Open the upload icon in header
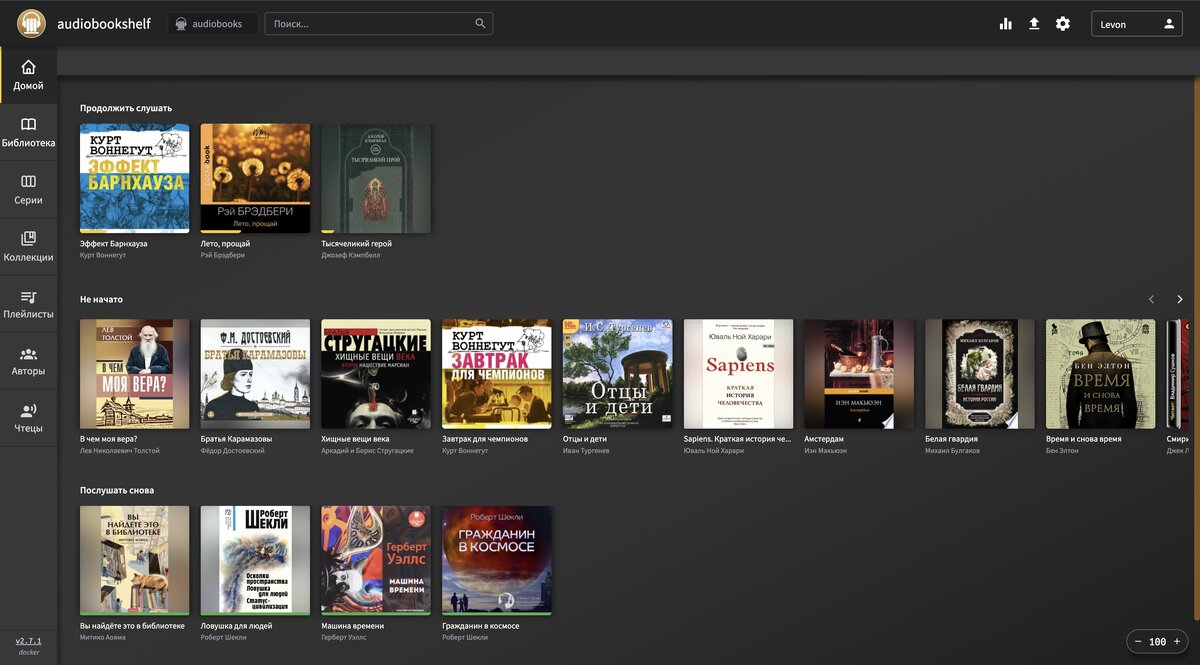The image size is (1200, 665). click(1034, 24)
